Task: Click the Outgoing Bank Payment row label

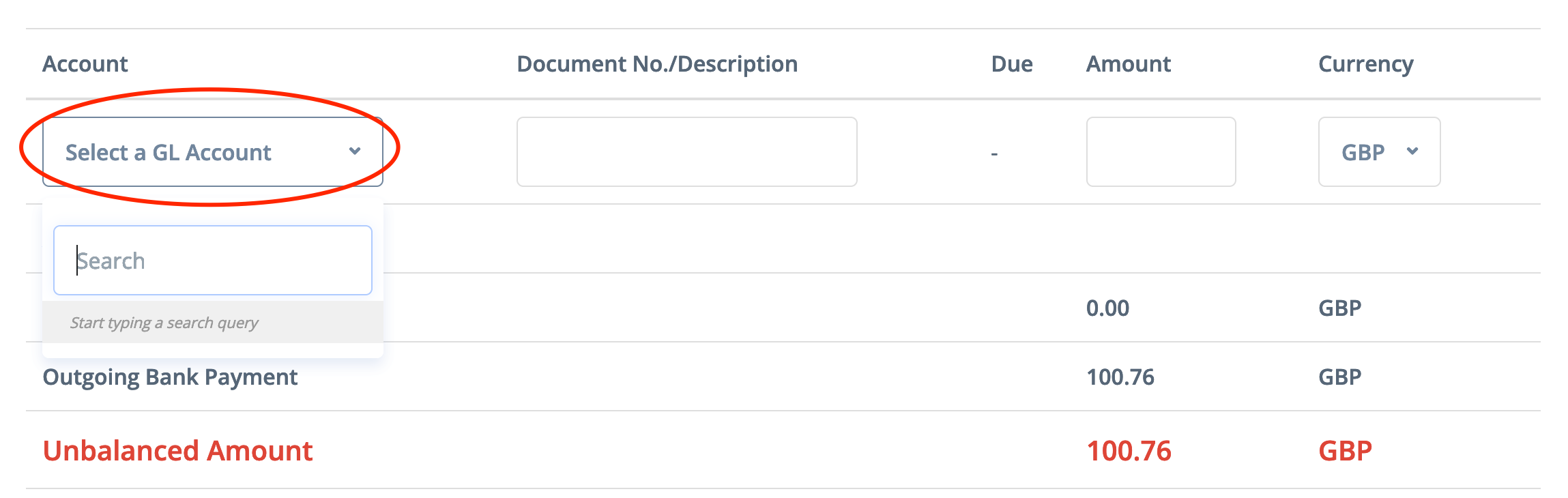Action: click(170, 377)
